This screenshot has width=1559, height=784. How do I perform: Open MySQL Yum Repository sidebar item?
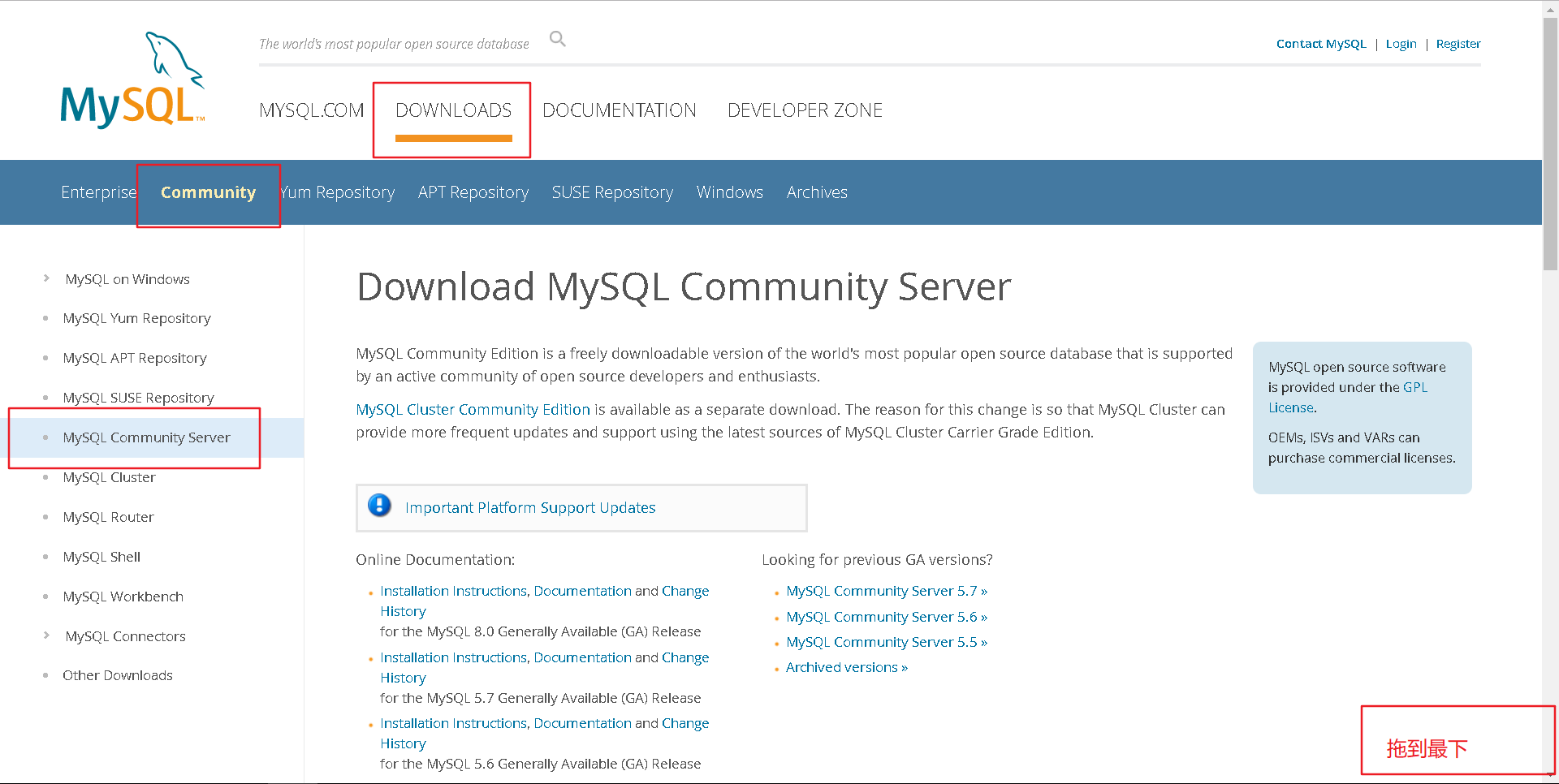136,318
